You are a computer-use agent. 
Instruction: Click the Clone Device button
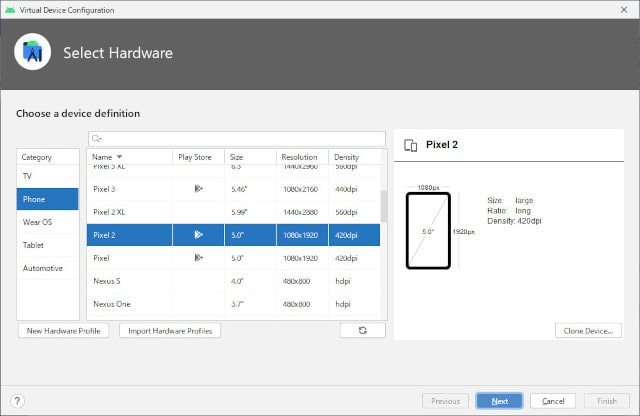[x=588, y=330]
